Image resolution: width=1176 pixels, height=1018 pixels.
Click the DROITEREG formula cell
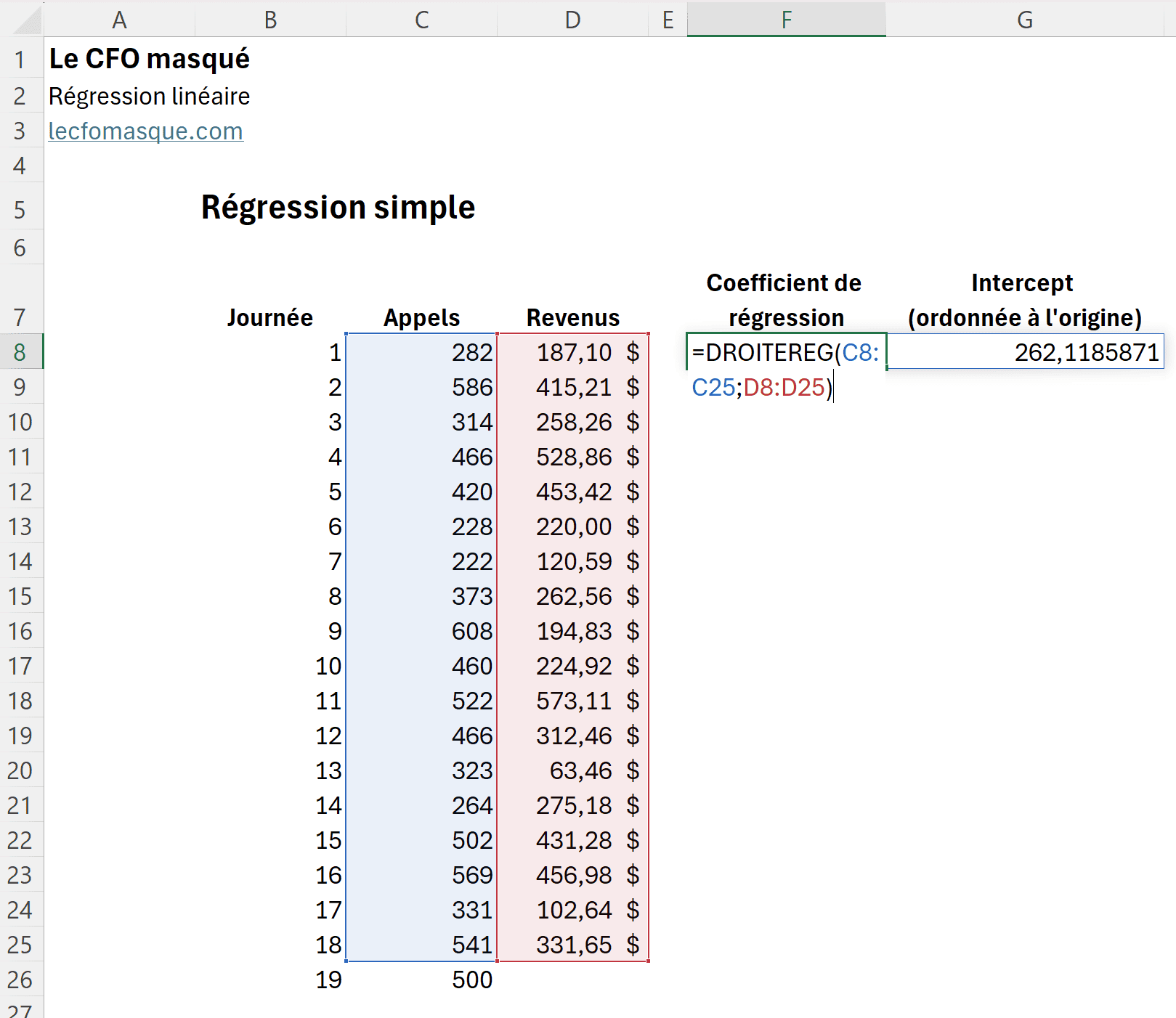[x=784, y=352]
